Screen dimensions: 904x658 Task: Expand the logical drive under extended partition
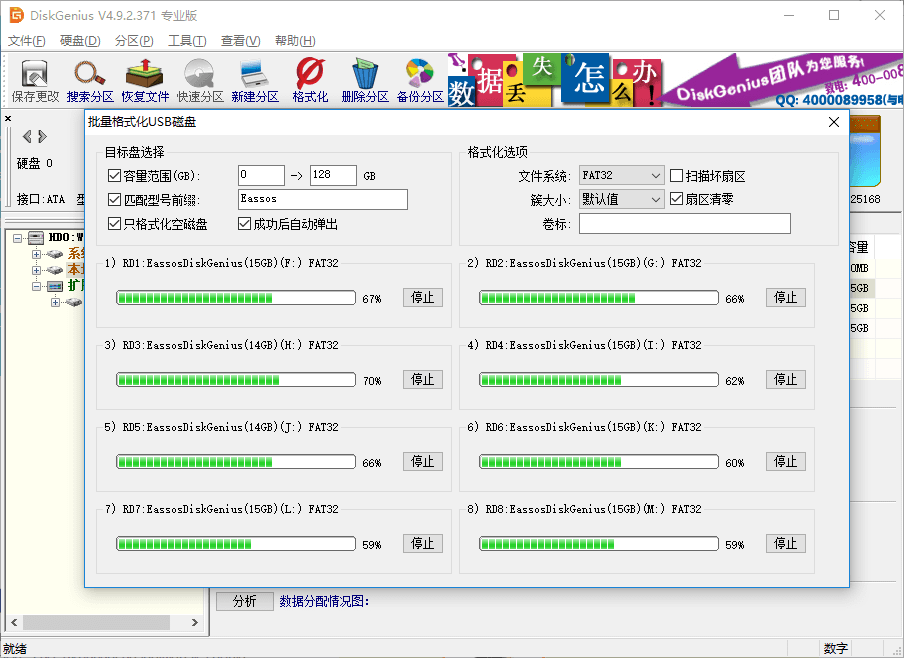pos(55,302)
